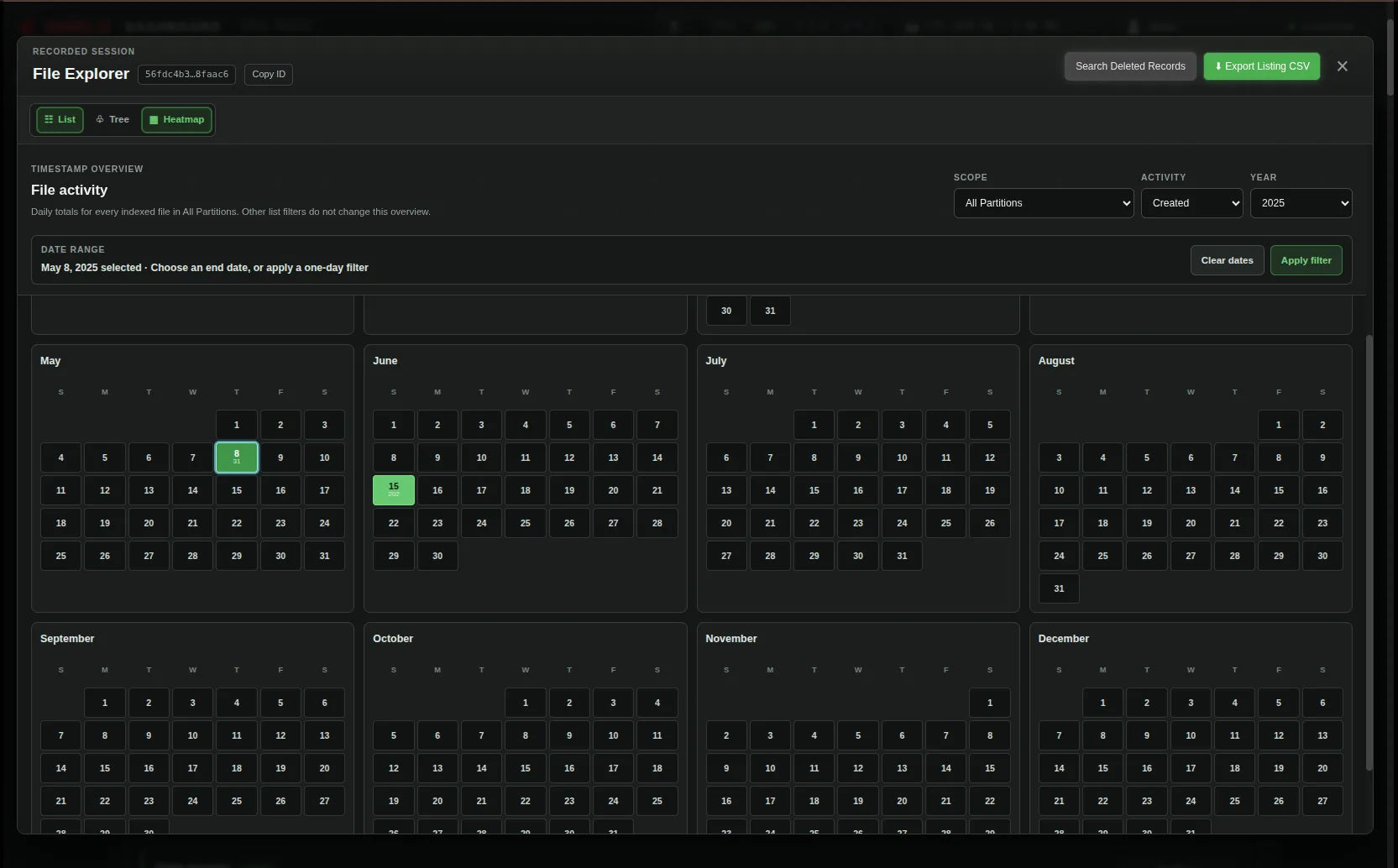Select December 25 in the calendar
1398x868 pixels.
click(x=1234, y=801)
